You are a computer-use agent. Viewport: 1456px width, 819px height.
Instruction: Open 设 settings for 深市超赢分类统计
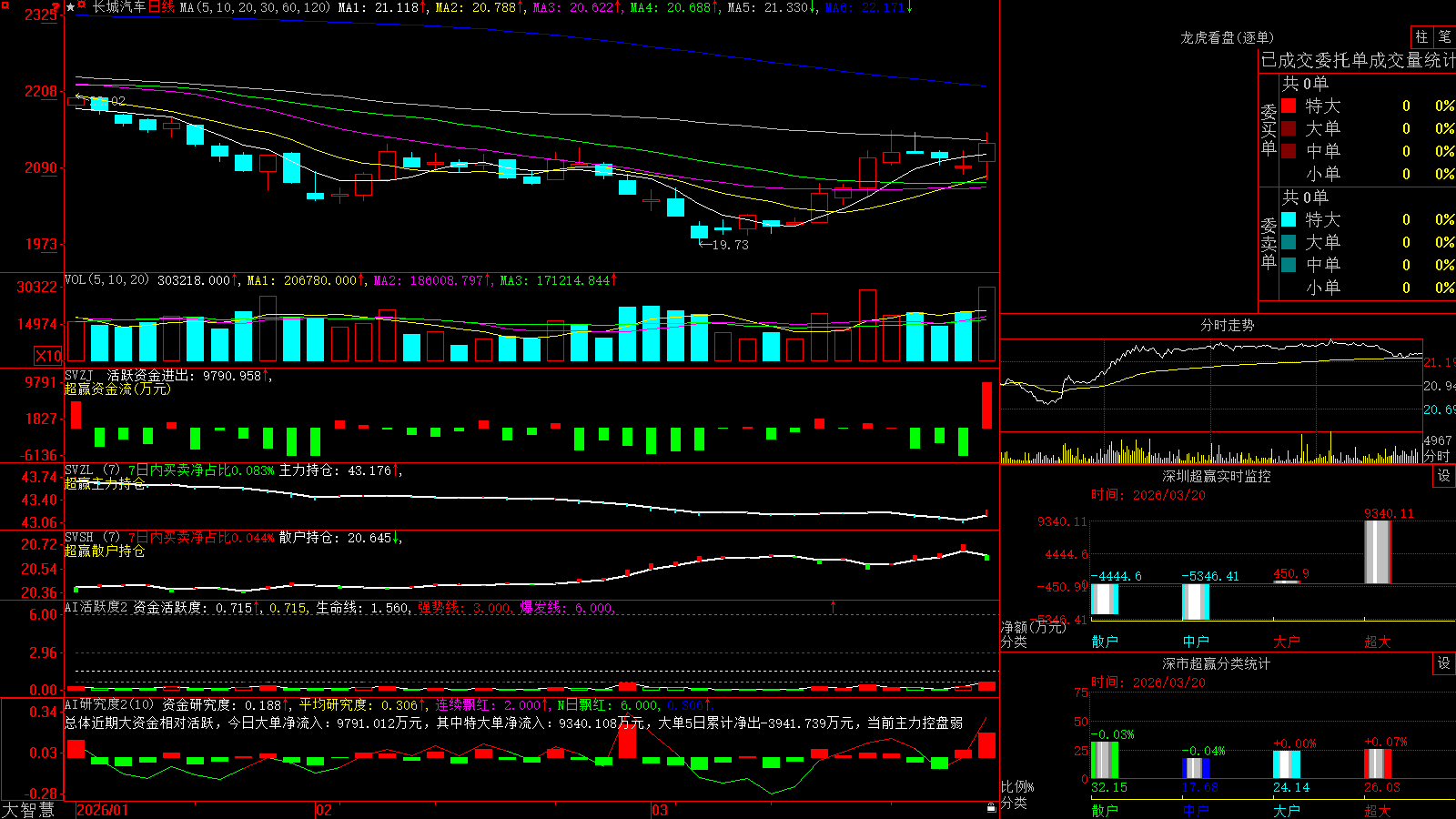1443,663
